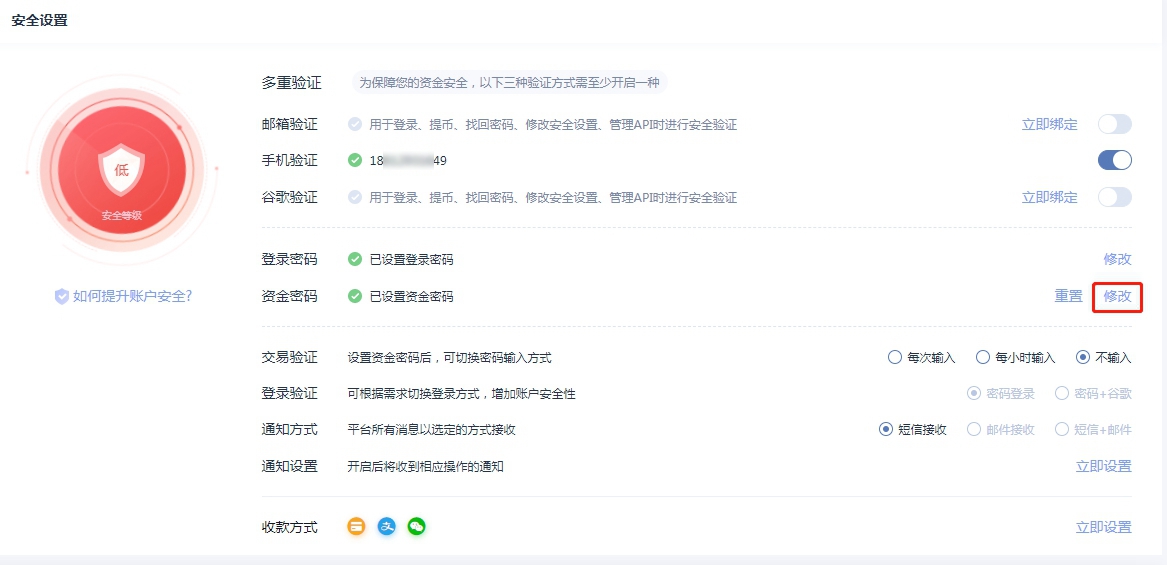Open the 如何提升账户安全? help link
This screenshot has height=565, width=1167.
click(132, 296)
